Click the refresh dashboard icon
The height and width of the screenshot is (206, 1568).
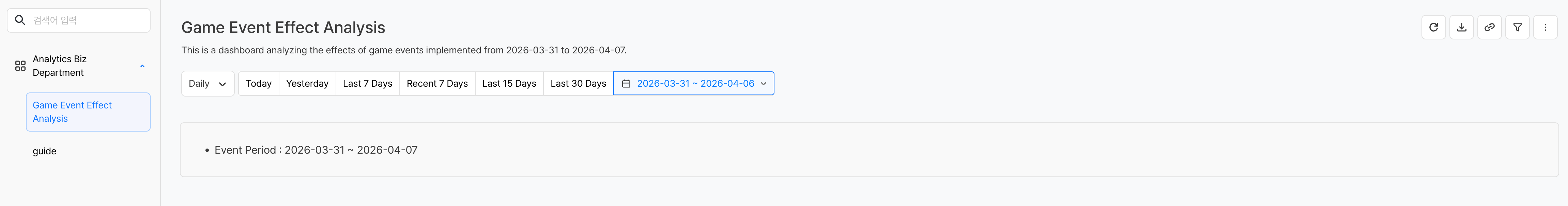1433,27
